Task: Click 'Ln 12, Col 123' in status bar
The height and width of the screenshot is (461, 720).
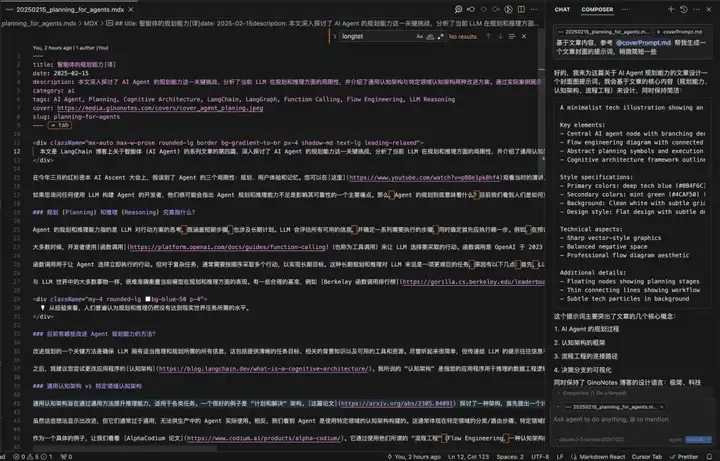Action: (468, 457)
